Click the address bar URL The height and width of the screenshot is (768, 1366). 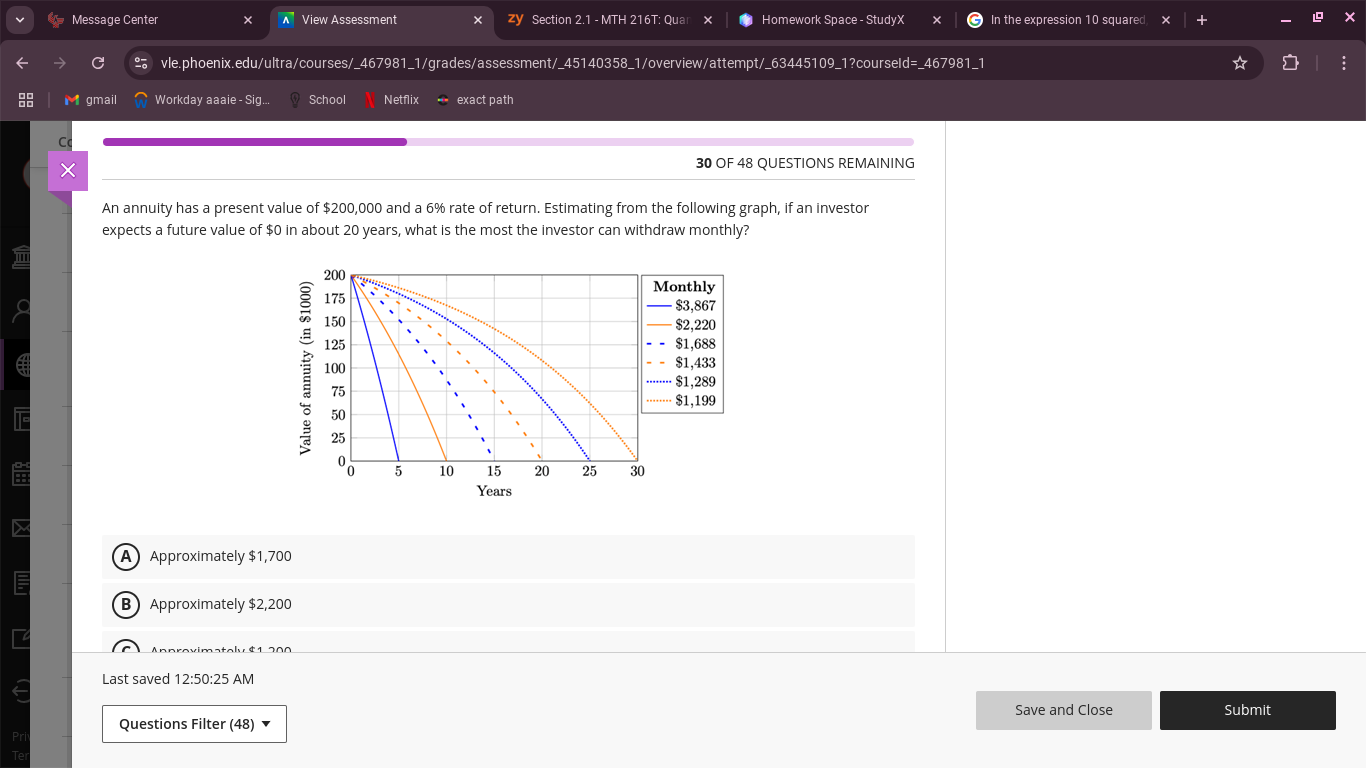point(573,63)
